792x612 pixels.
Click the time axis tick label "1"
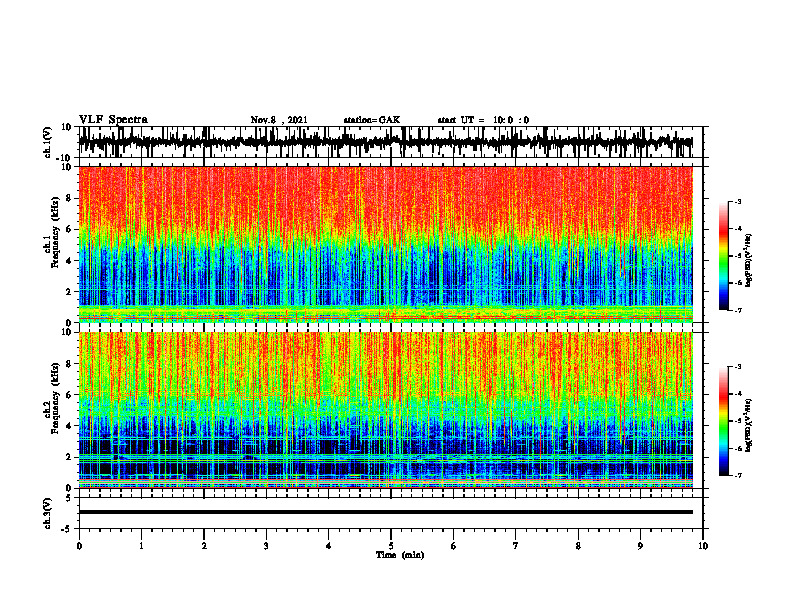coord(141,546)
